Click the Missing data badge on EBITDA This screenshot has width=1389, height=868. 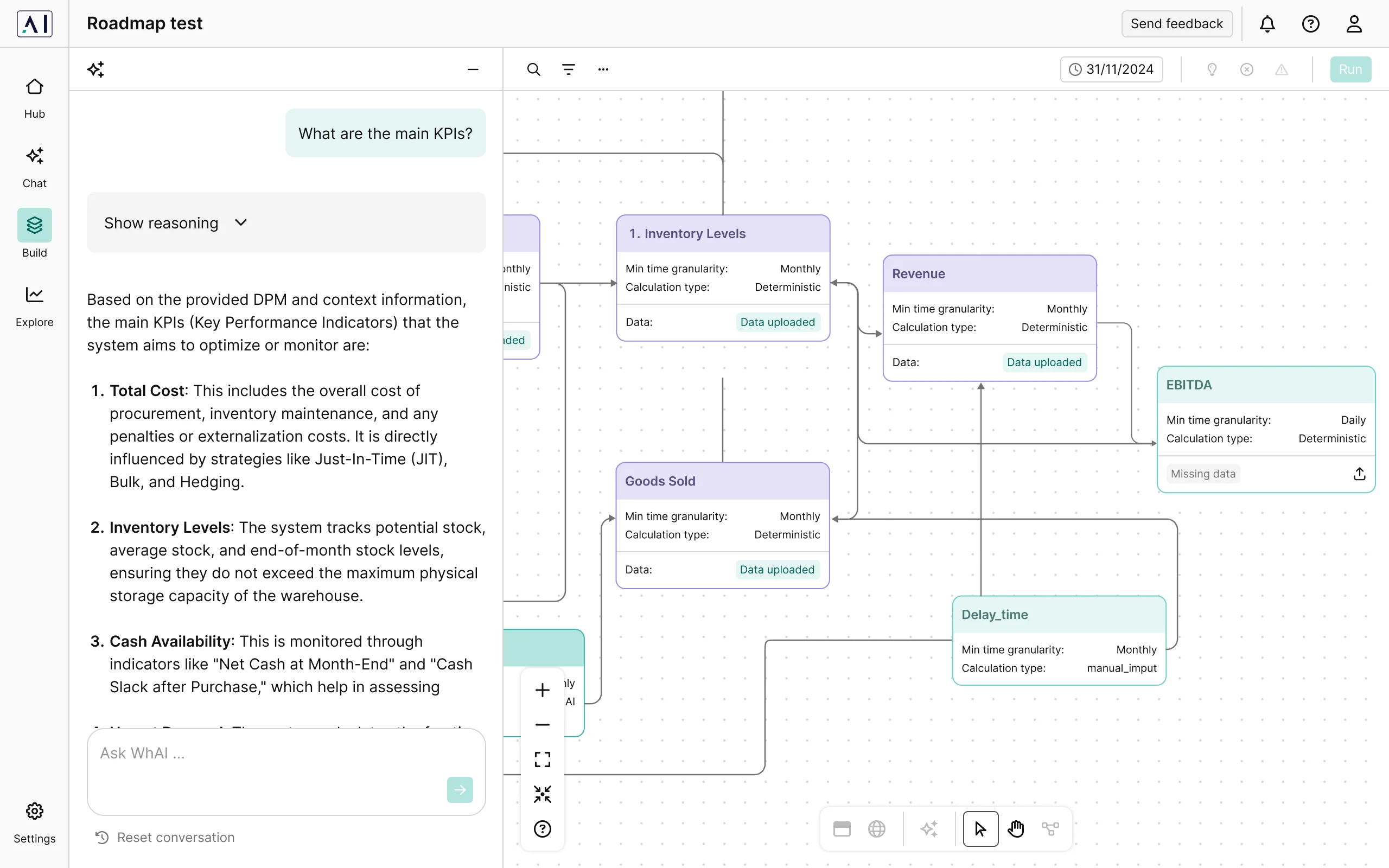[x=1202, y=474]
